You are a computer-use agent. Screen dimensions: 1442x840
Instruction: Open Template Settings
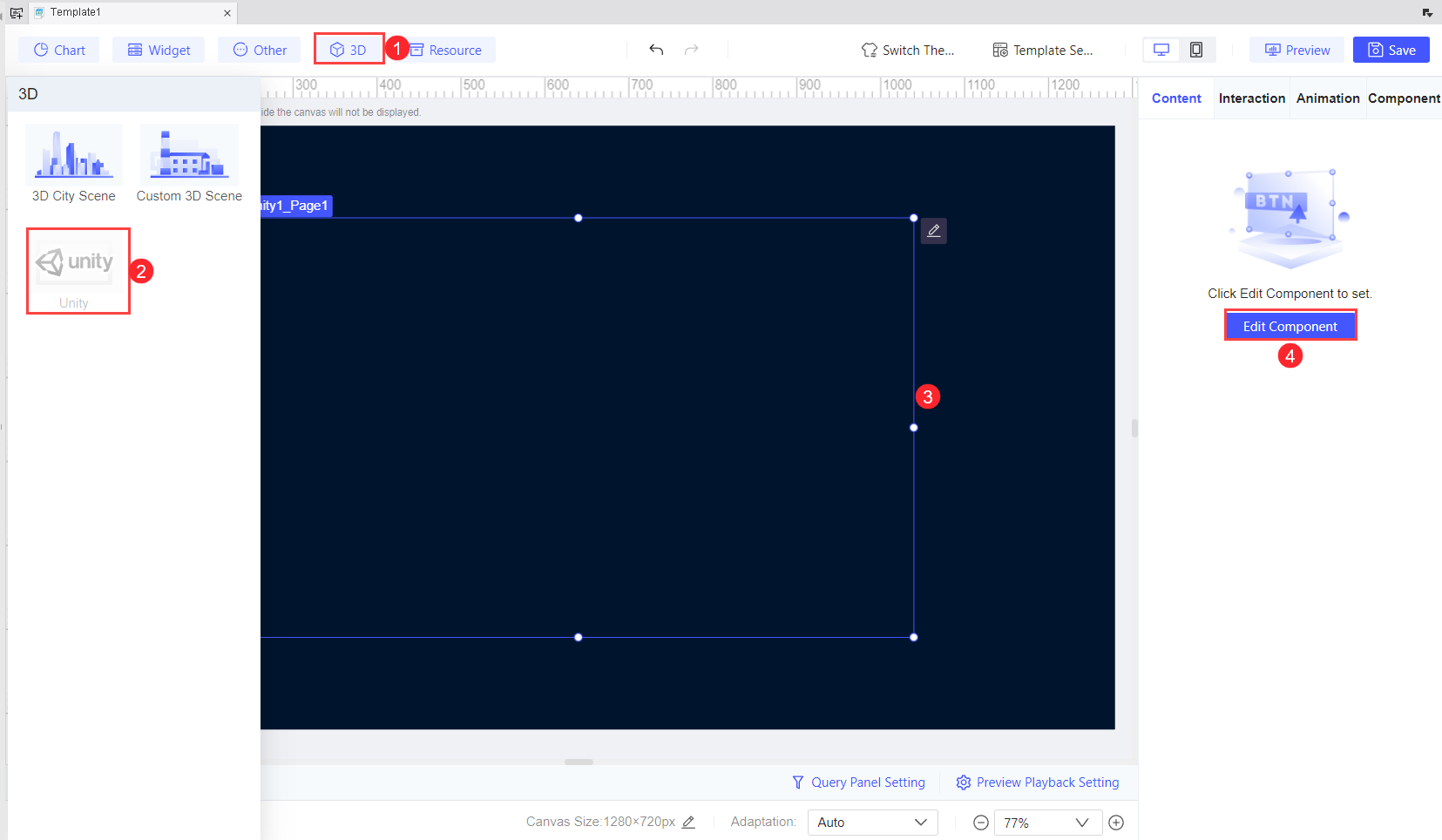point(1042,50)
